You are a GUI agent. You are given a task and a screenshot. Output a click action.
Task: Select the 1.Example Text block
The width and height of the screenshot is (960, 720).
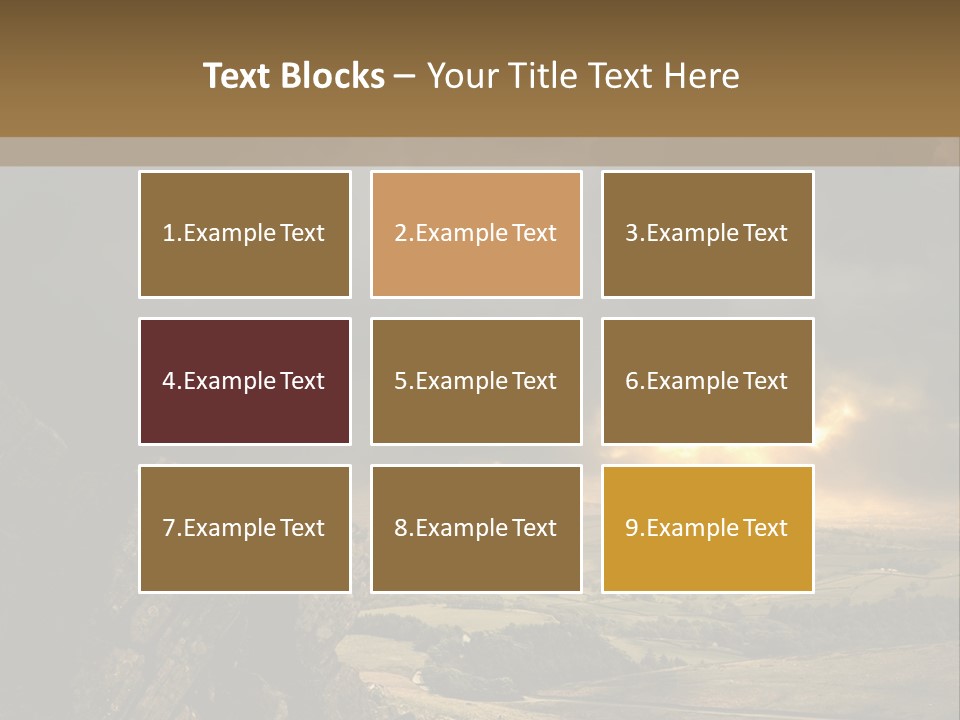pos(245,234)
